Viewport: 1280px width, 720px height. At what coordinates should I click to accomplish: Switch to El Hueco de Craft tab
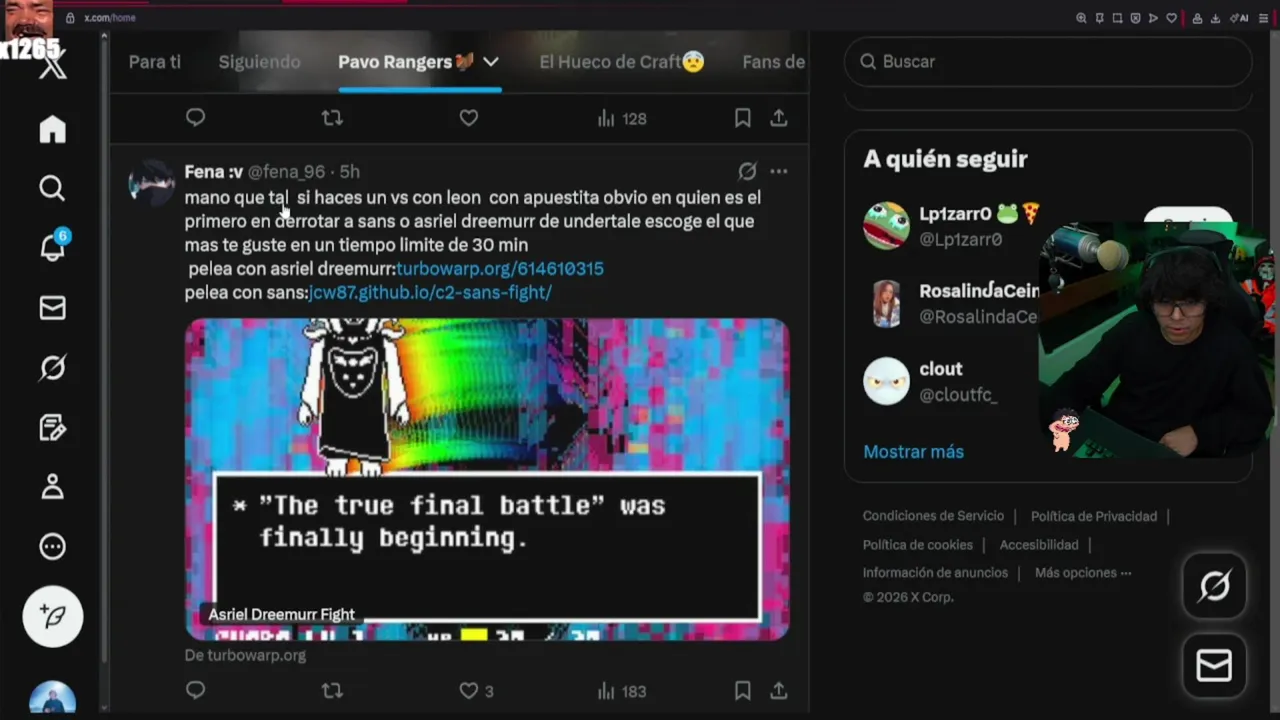[x=622, y=62]
